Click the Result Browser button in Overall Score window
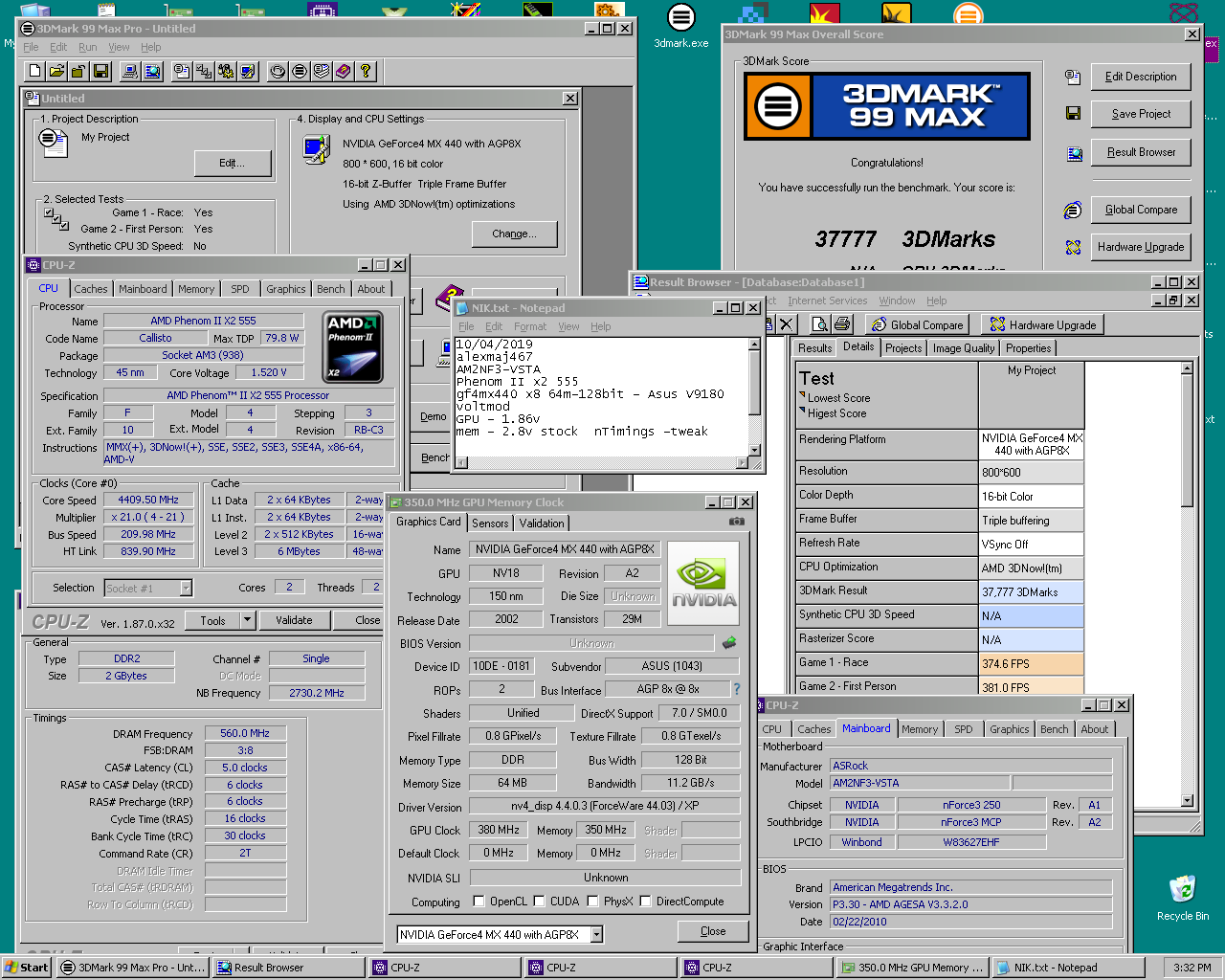 [x=1141, y=152]
